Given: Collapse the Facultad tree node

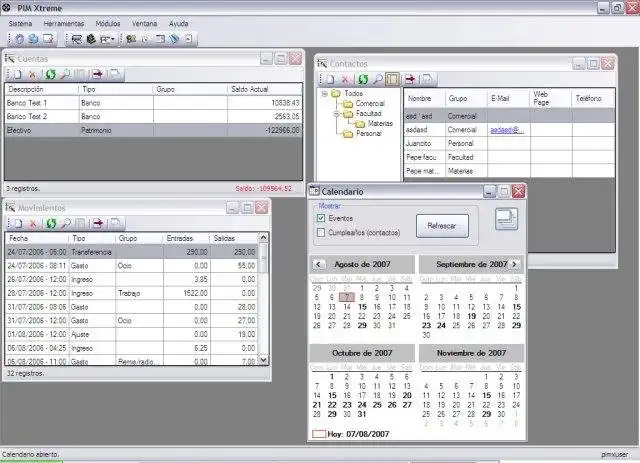Looking at the screenshot, I should click(x=336, y=114).
